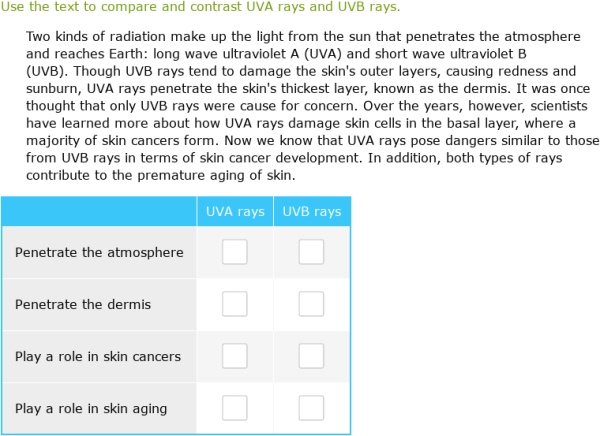The image size is (600, 436).
Task: Click the Play a role in skin cancers label
Action: [98, 356]
